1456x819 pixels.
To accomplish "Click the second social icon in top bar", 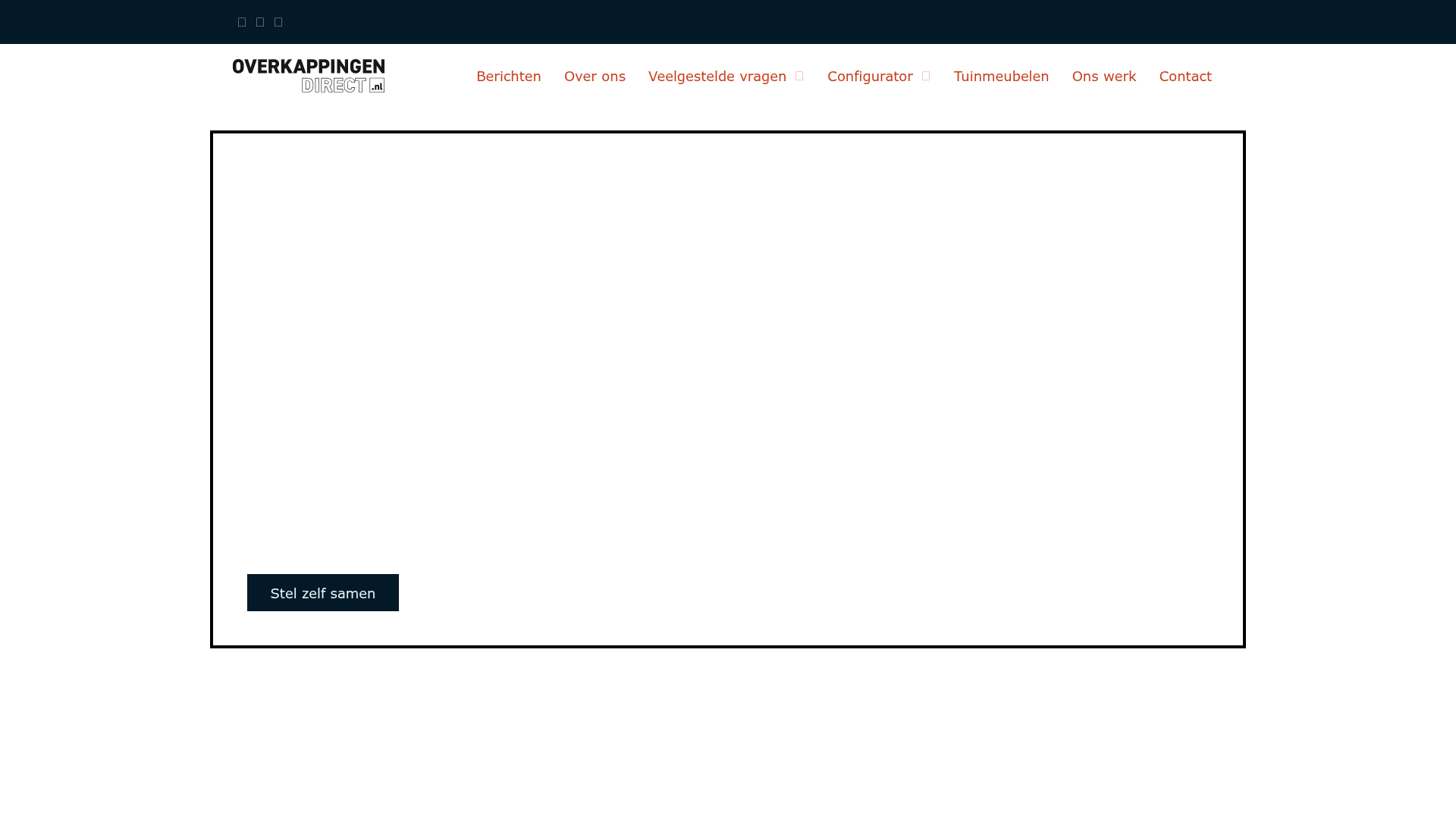I will 260,22.
